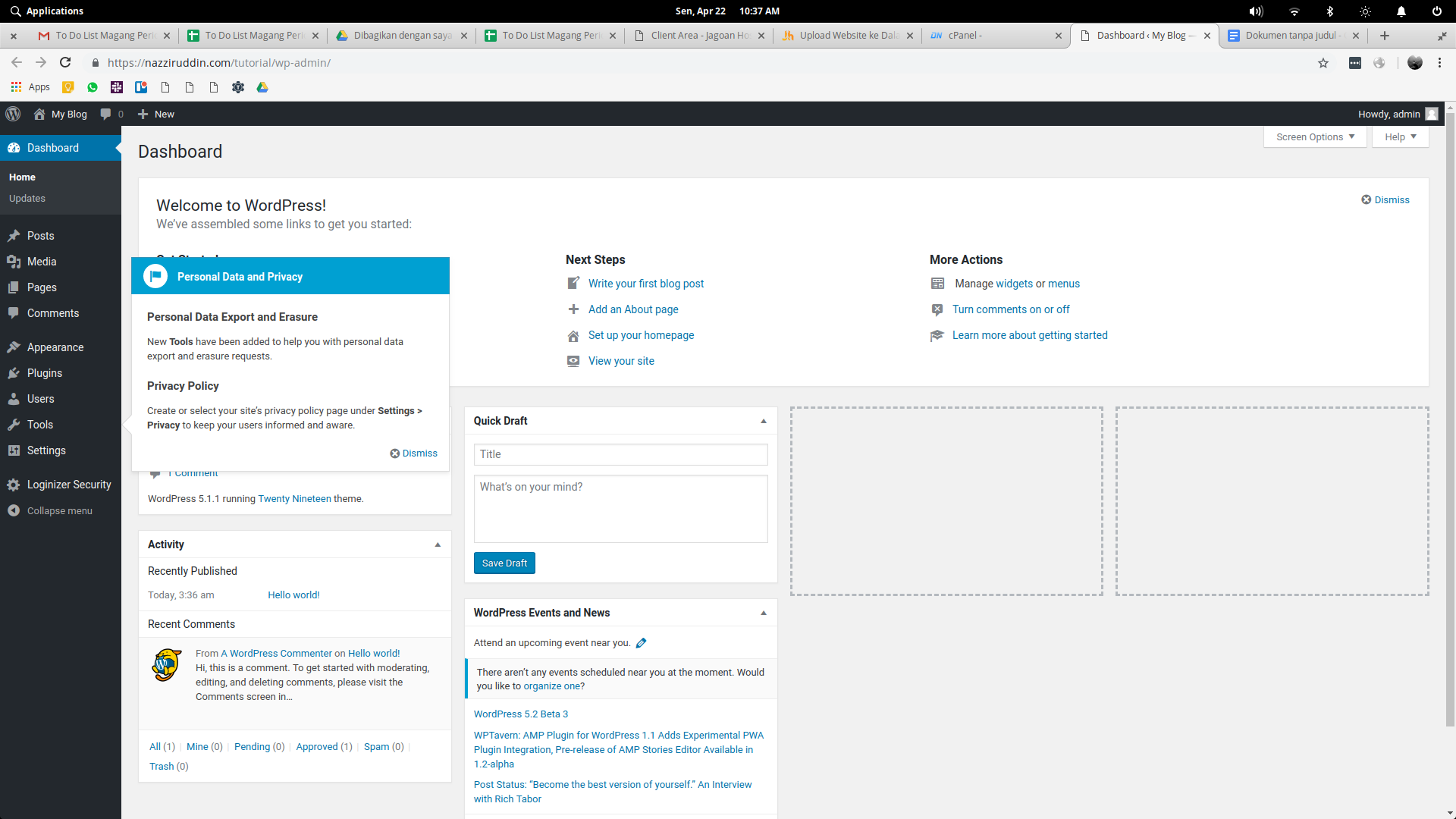This screenshot has height=819, width=1456.
Task: Click Write your first blog post
Action: 646,284
